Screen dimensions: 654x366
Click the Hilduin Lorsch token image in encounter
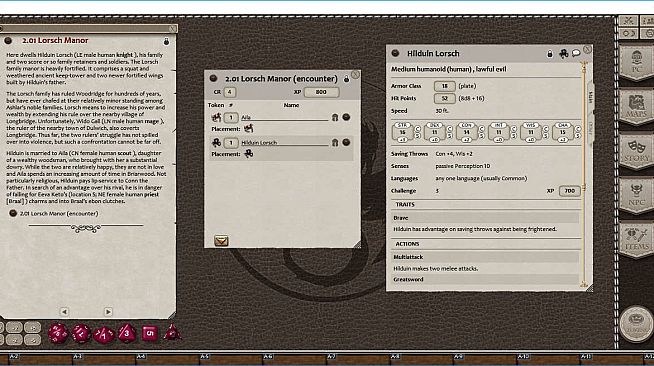point(216,143)
